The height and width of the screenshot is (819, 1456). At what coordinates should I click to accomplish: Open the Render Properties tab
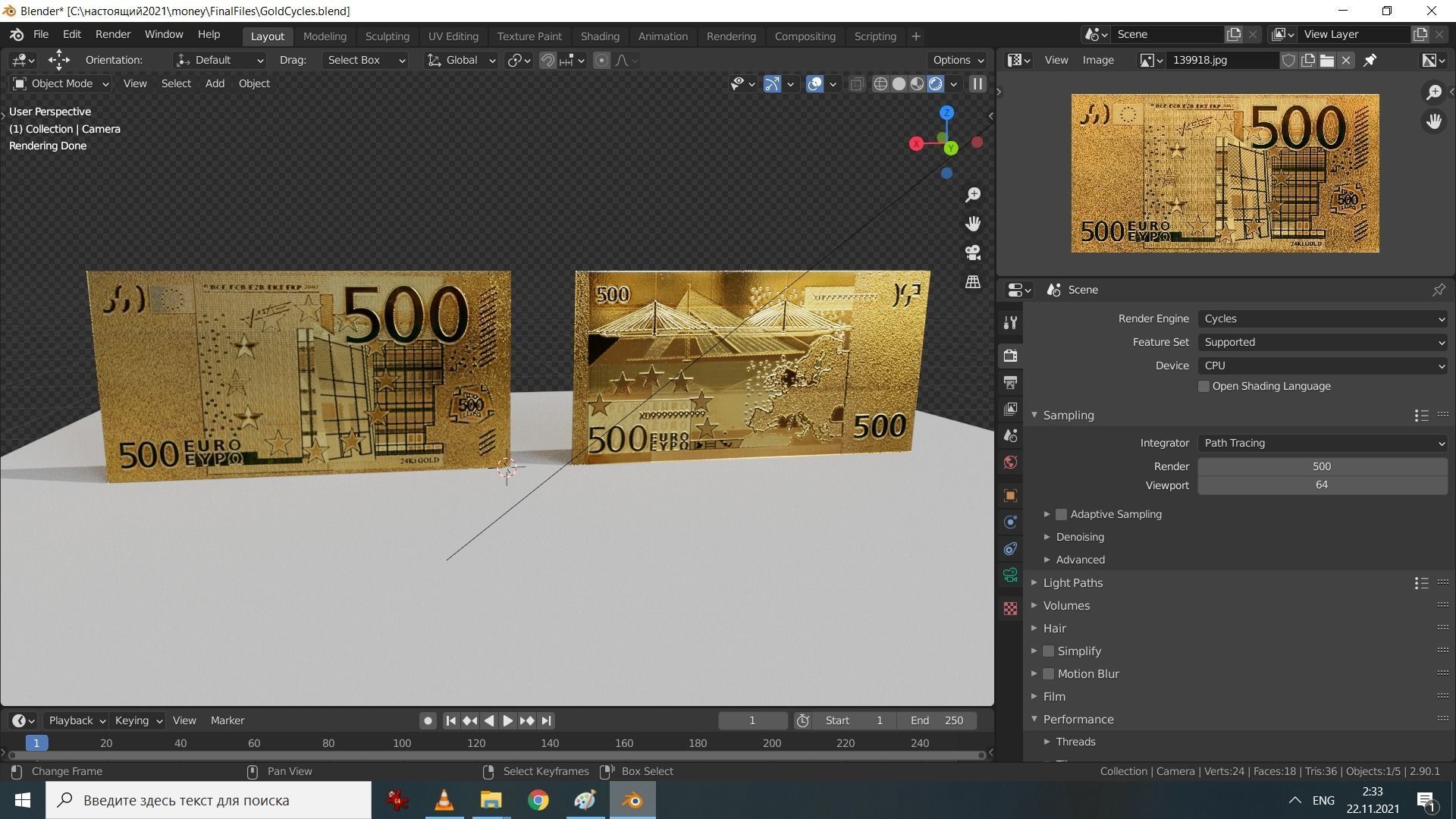coord(1010,355)
